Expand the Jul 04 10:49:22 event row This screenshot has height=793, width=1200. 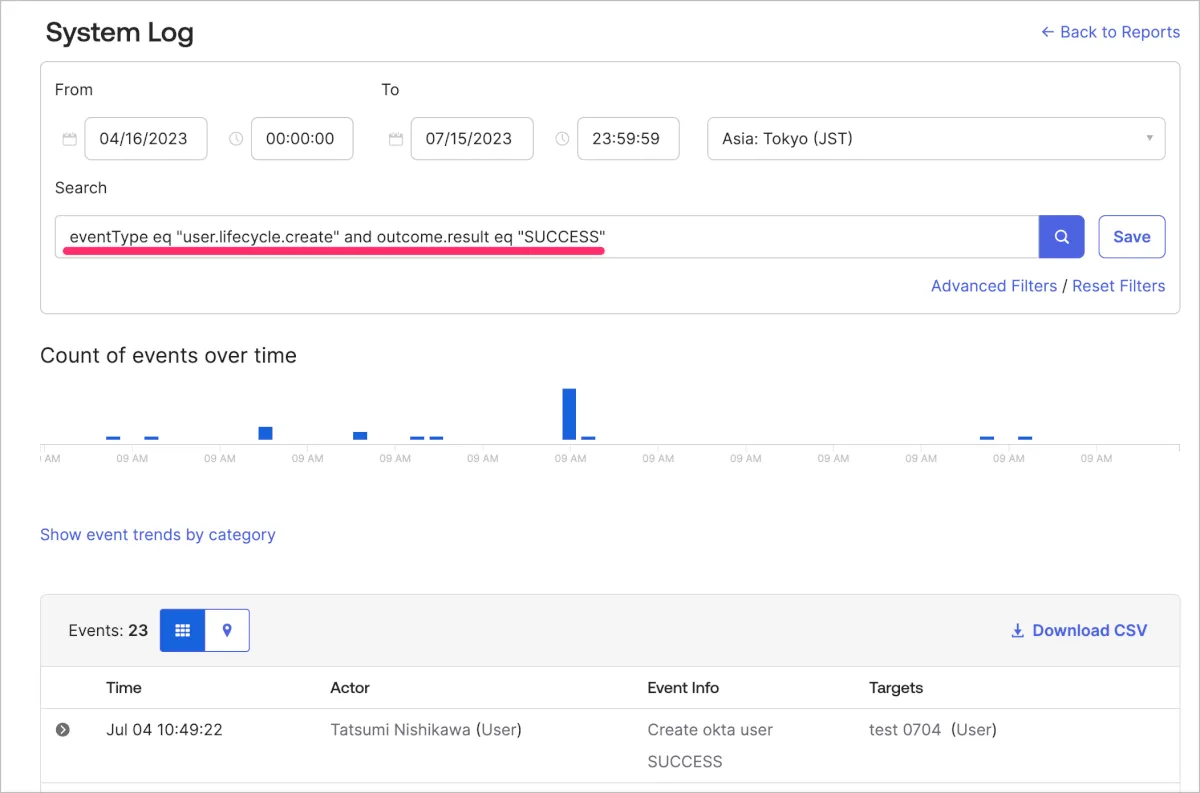coord(63,730)
